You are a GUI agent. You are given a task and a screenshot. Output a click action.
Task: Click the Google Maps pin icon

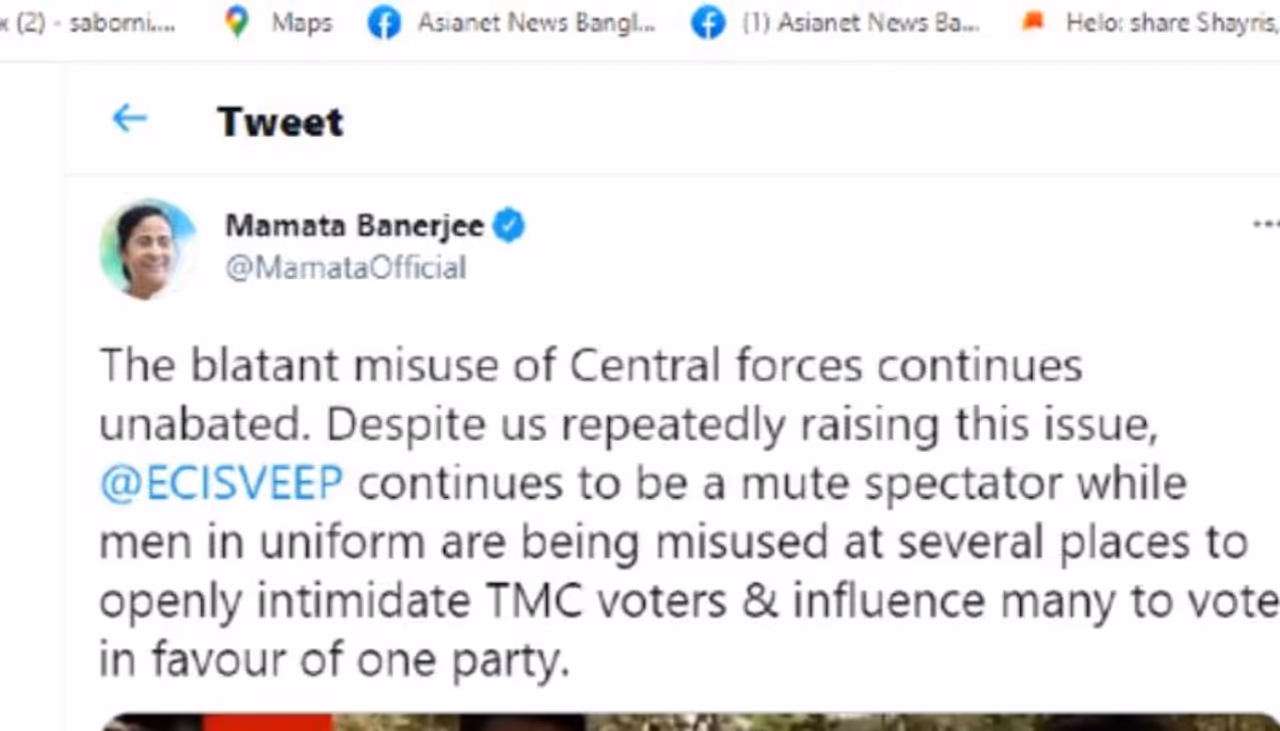tap(237, 22)
